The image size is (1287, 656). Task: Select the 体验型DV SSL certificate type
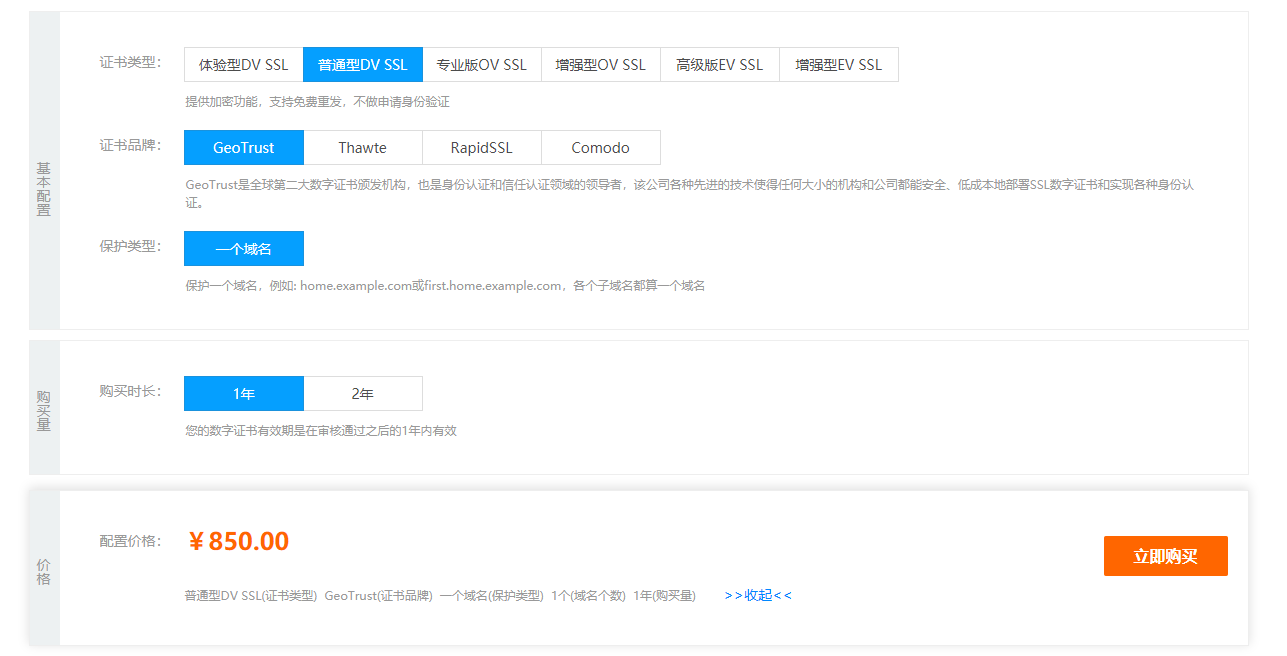[243, 65]
